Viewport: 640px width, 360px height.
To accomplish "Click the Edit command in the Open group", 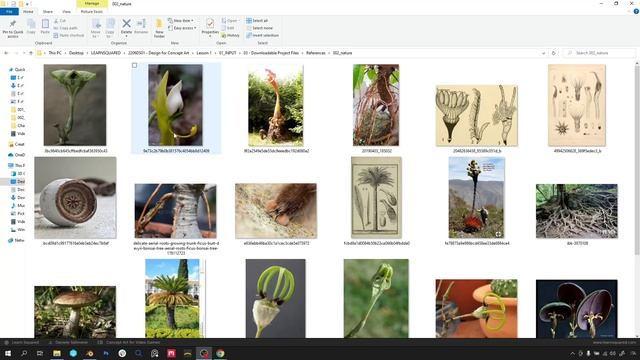I will pos(228,28).
